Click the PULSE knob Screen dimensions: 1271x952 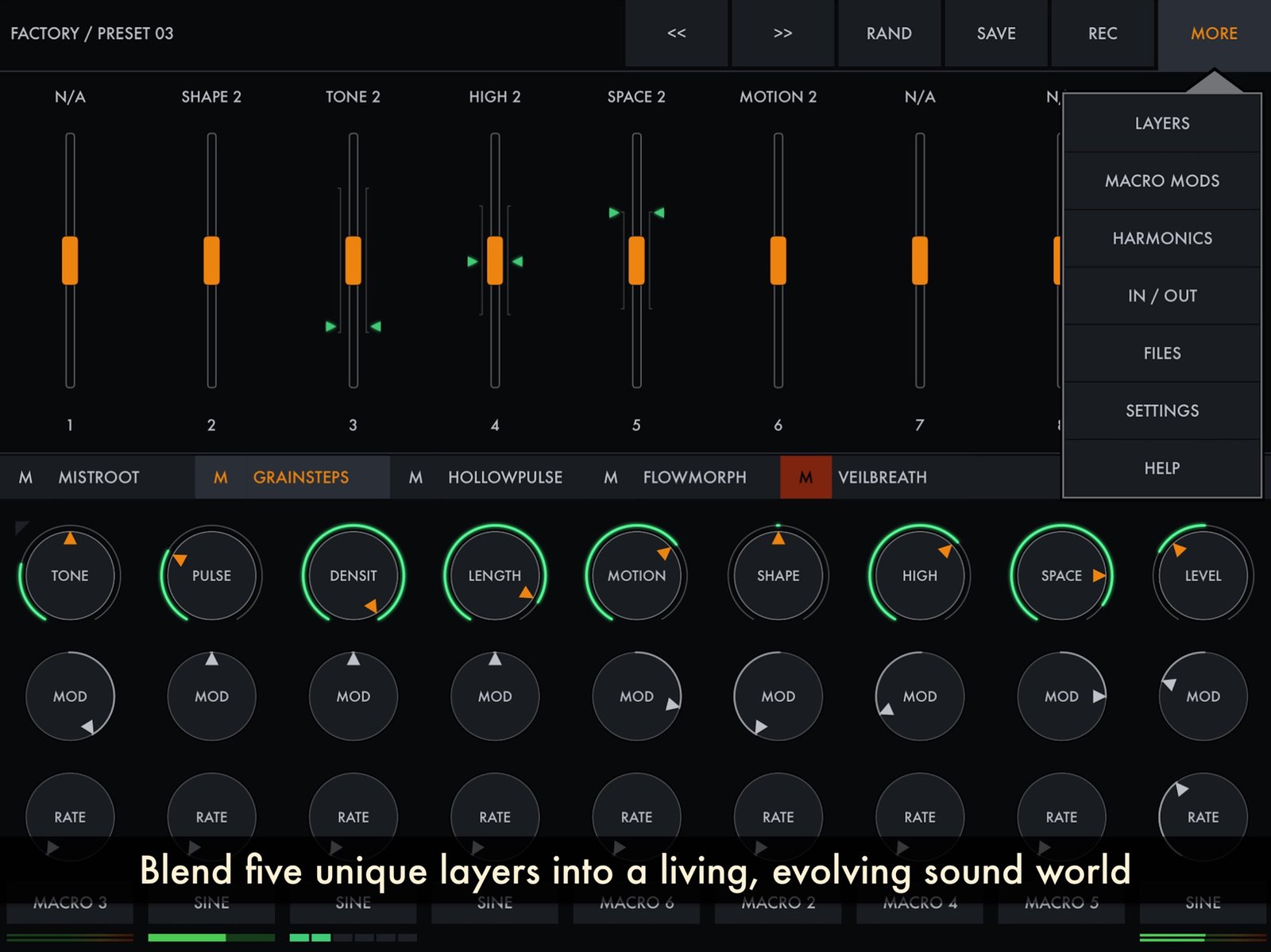pyautogui.click(x=211, y=575)
